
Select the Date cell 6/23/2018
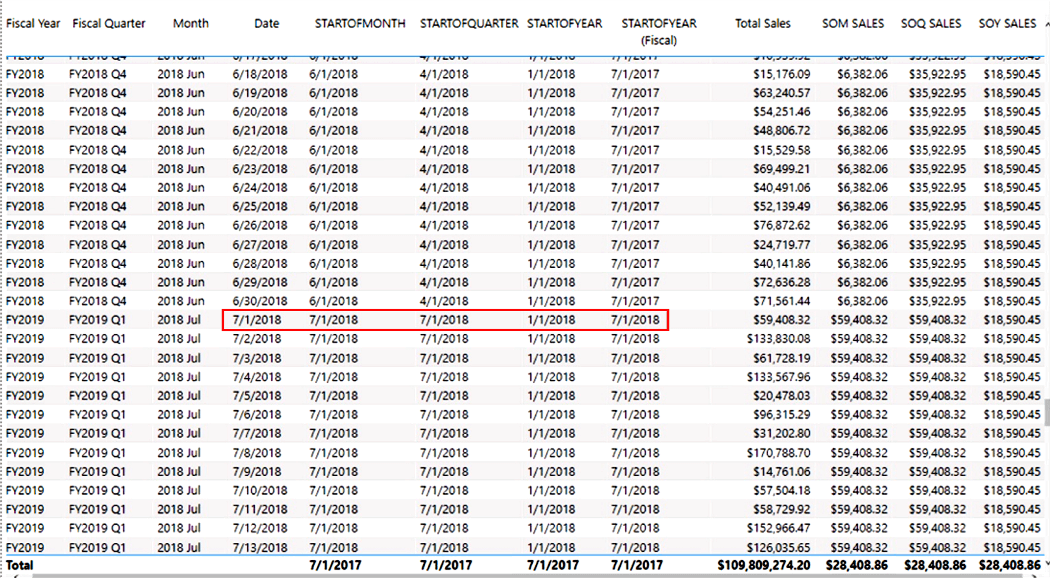pyautogui.click(x=260, y=168)
